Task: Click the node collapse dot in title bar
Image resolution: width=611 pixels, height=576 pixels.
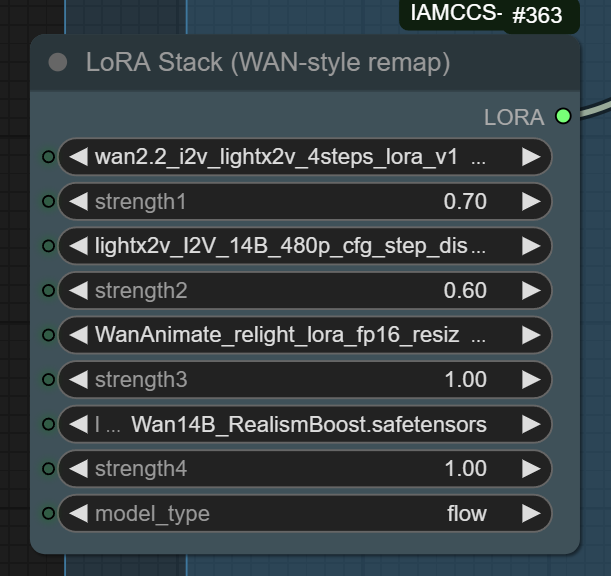Action: [x=58, y=63]
